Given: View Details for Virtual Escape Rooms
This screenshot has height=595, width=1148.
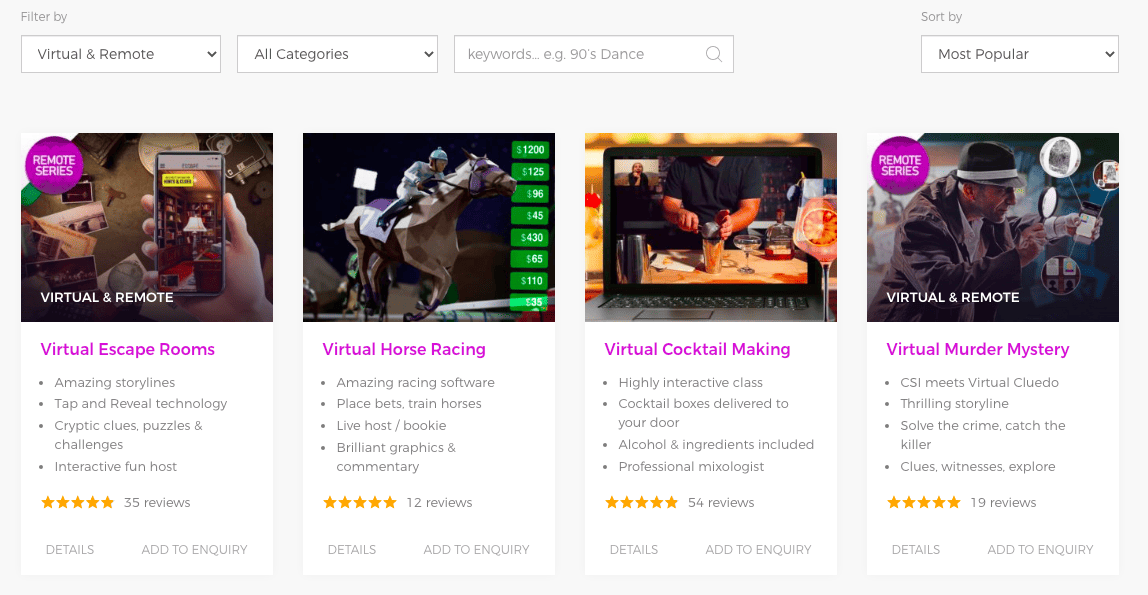Looking at the screenshot, I should point(70,550).
